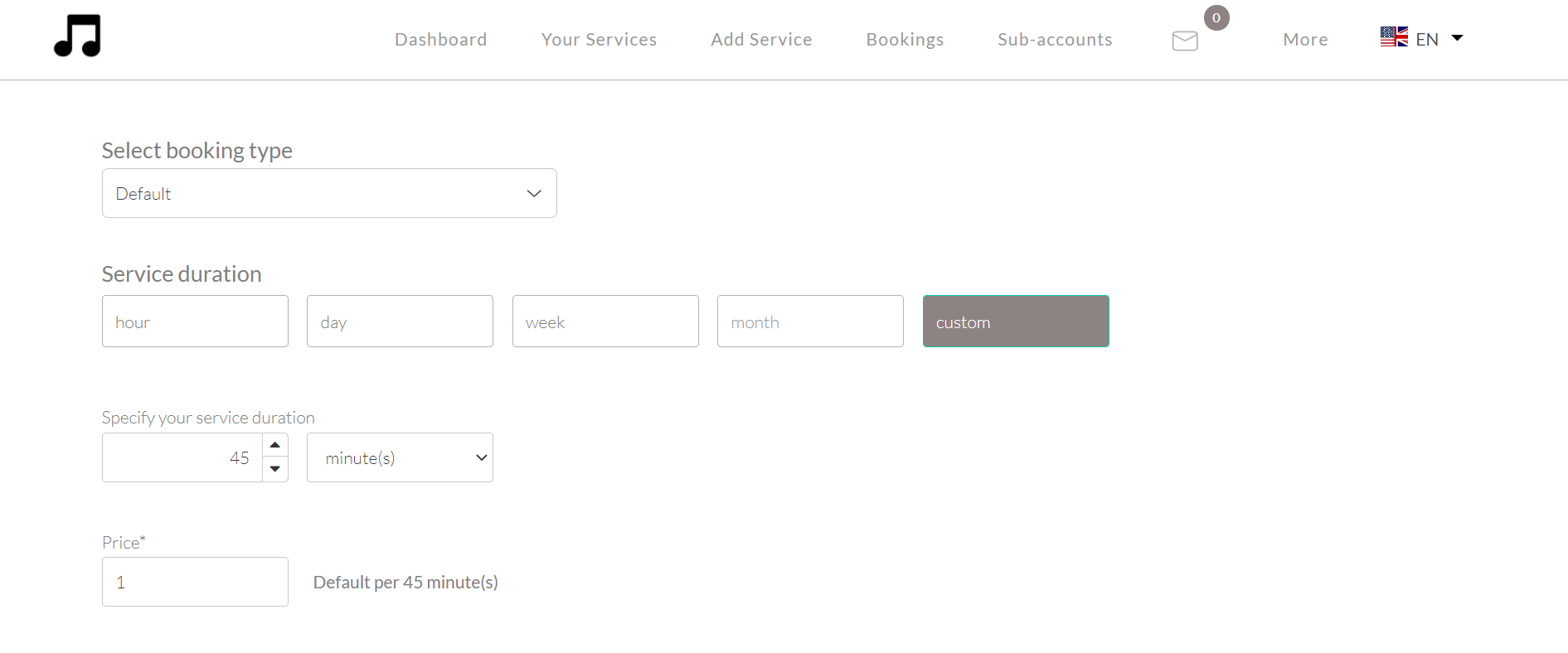The height and width of the screenshot is (653, 1568).
Task: Click the music note logo
Action: pos(77,36)
